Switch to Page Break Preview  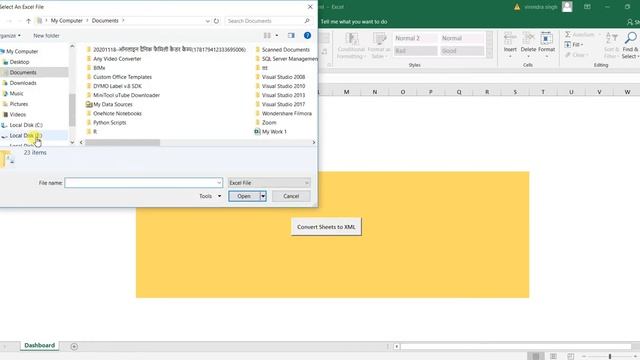[x=571, y=356]
